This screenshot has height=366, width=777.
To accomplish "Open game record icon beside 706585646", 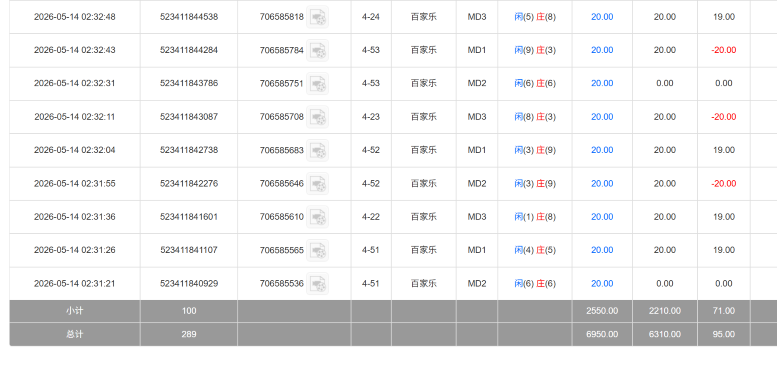I will click(x=317, y=183).
